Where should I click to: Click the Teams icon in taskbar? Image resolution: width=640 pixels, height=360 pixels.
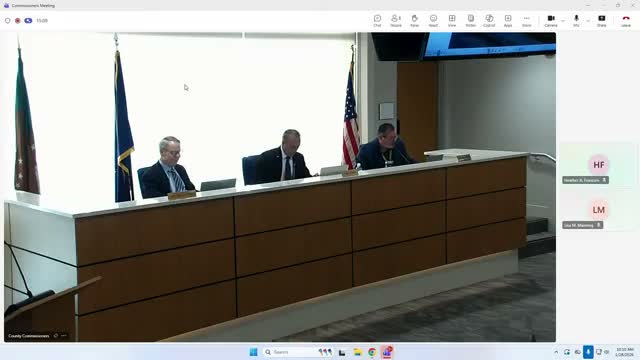point(387,352)
